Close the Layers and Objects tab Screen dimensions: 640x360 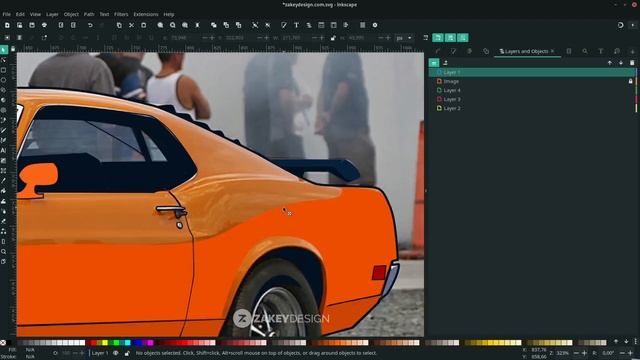point(552,51)
